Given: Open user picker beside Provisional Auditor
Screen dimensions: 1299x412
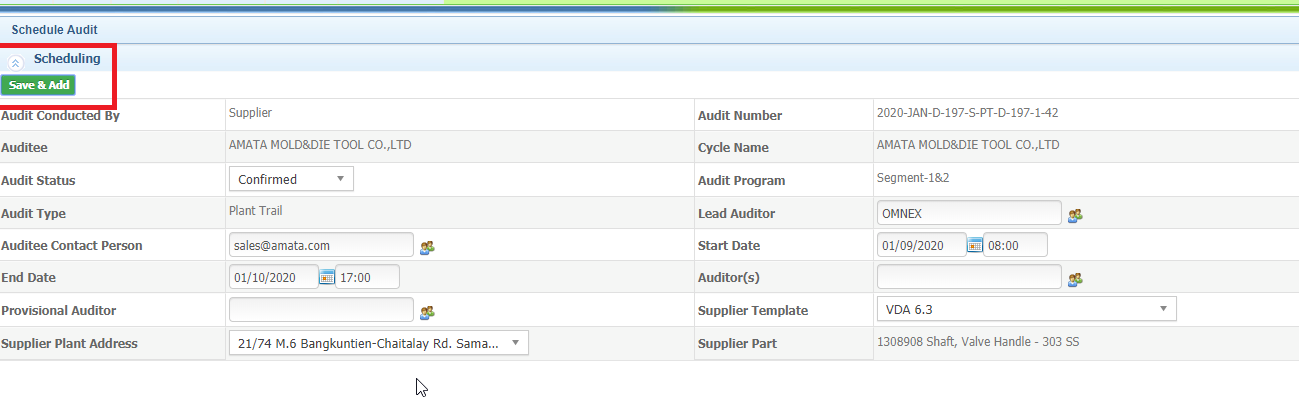Looking at the screenshot, I should (x=427, y=311).
